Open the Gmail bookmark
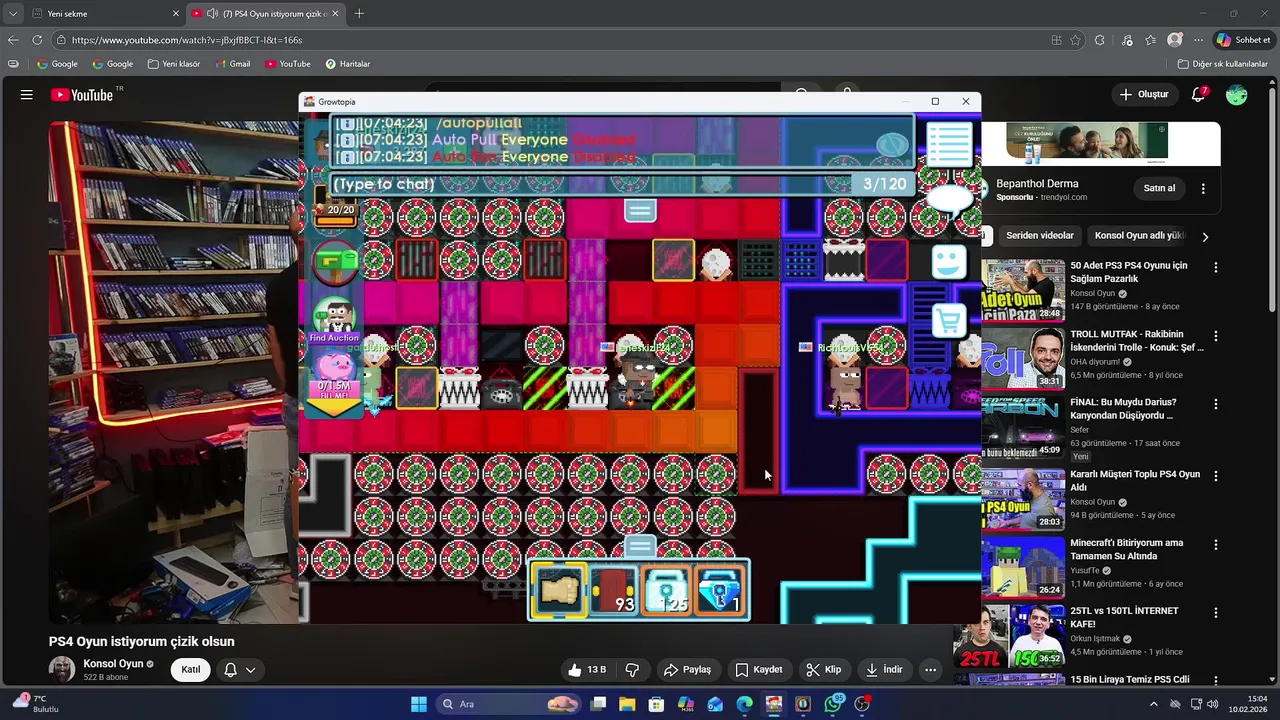Image resolution: width=1280 pixels, height=720 pixels. click(x=232, y=64)
